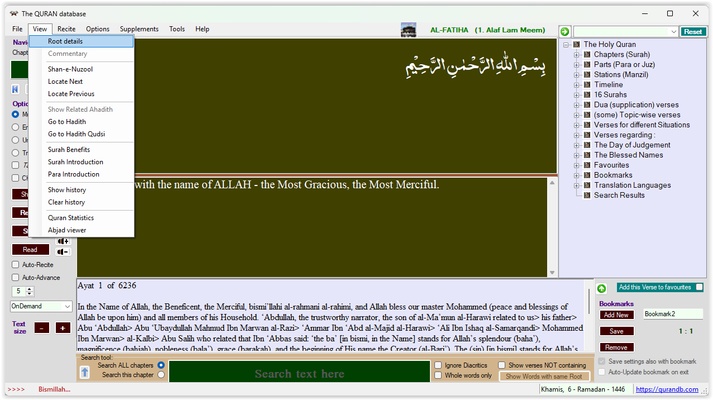Click the book icon beside The Blessed Names

point(587,155)
